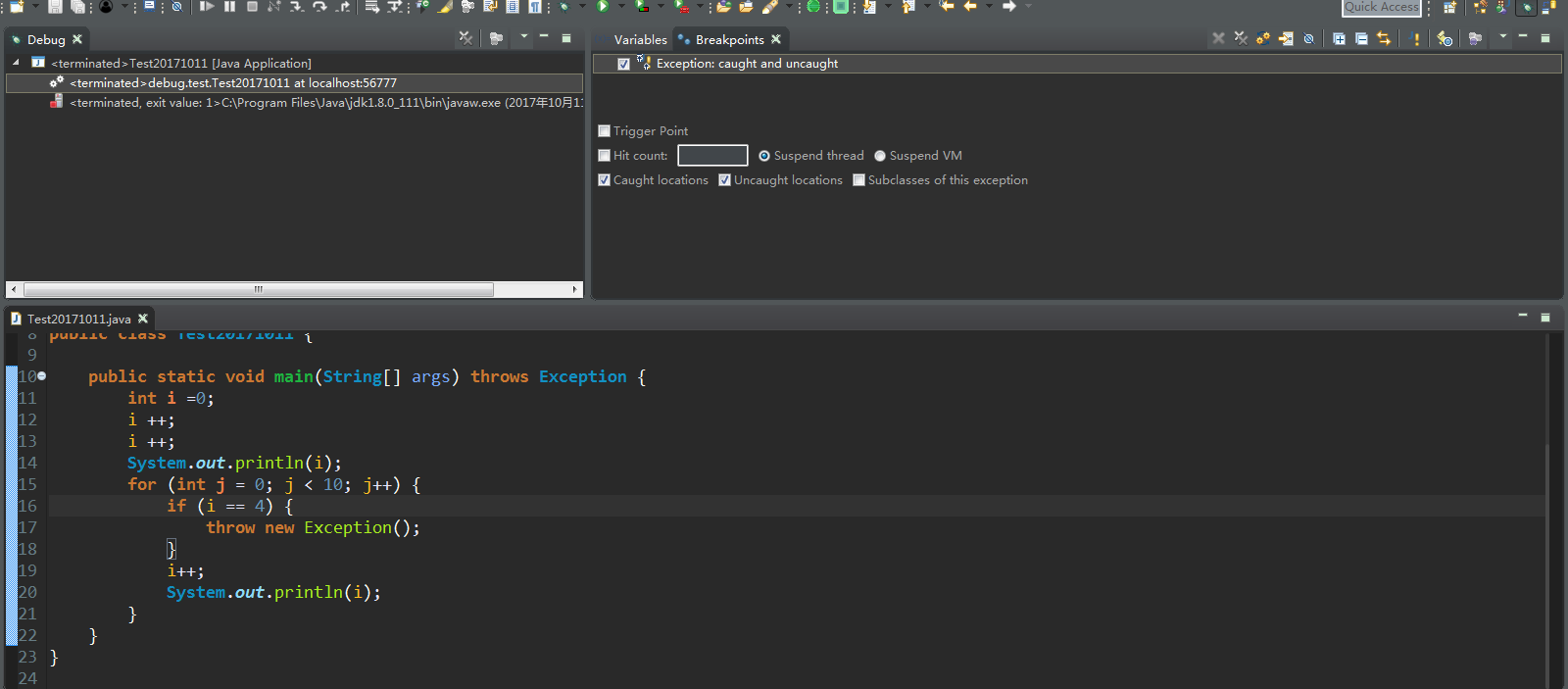Open the New wizard dropdown arrow
Image resolution: width=1568 pixels, height=689 pixels.
coord(34,6)
